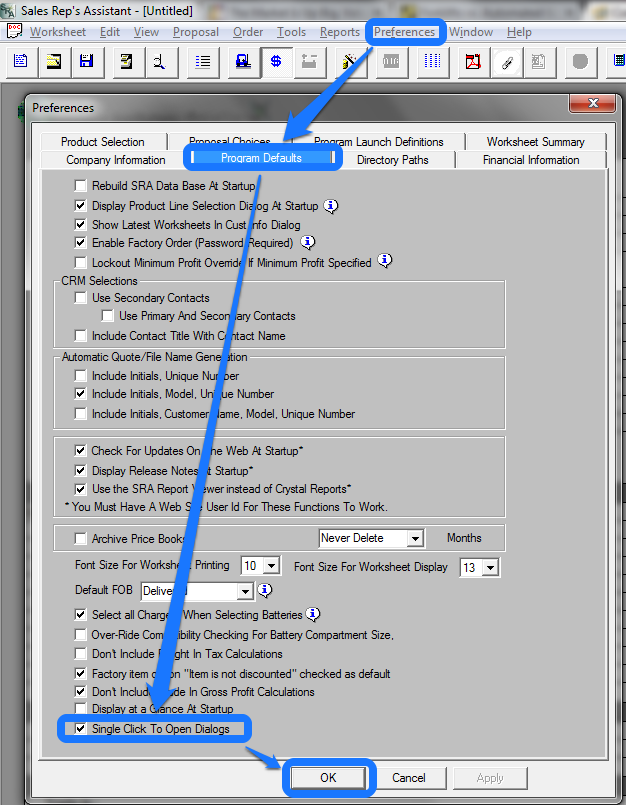Click the paperclip attachment toolbar icon

point(507,62)
